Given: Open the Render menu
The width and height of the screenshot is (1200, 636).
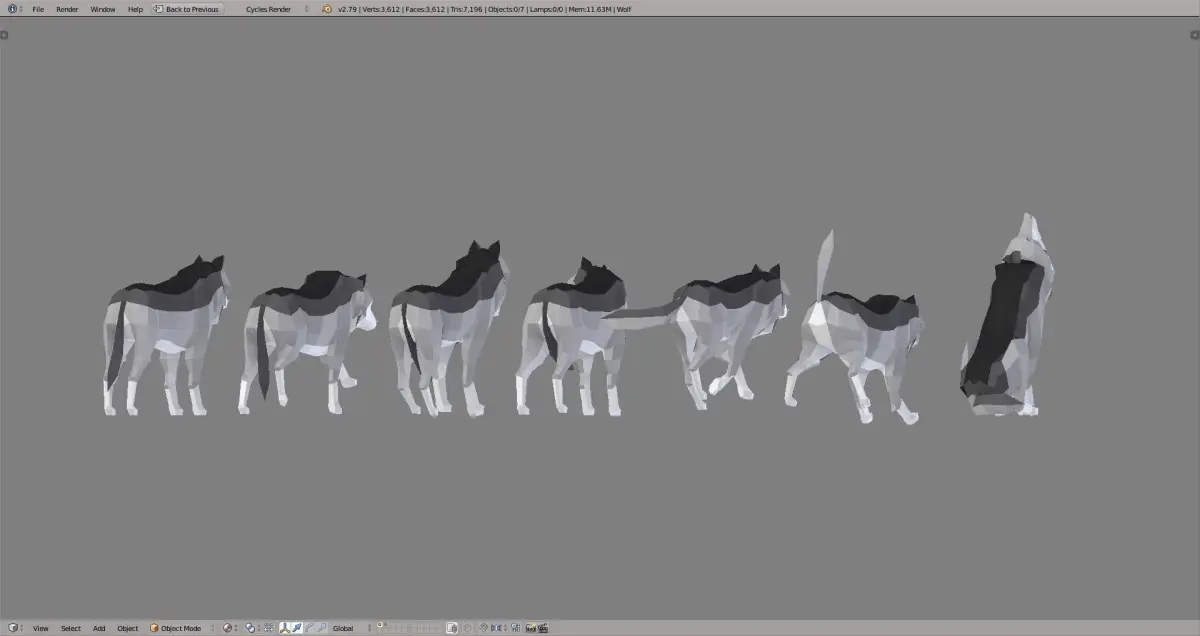Looking at the screenshot, I should [67, 9].
